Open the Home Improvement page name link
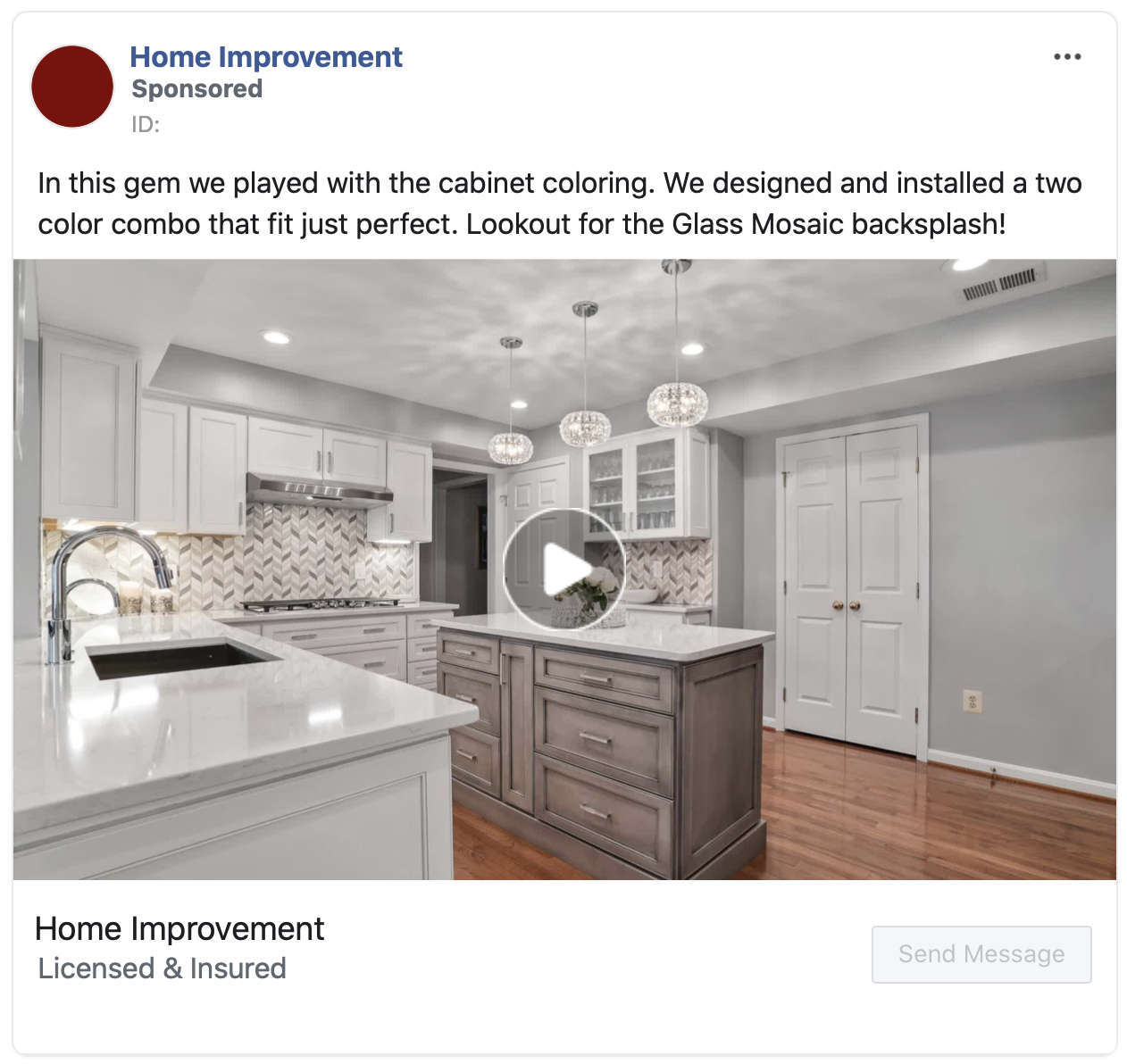The image size is (1127, 1064). pos(266,56)
